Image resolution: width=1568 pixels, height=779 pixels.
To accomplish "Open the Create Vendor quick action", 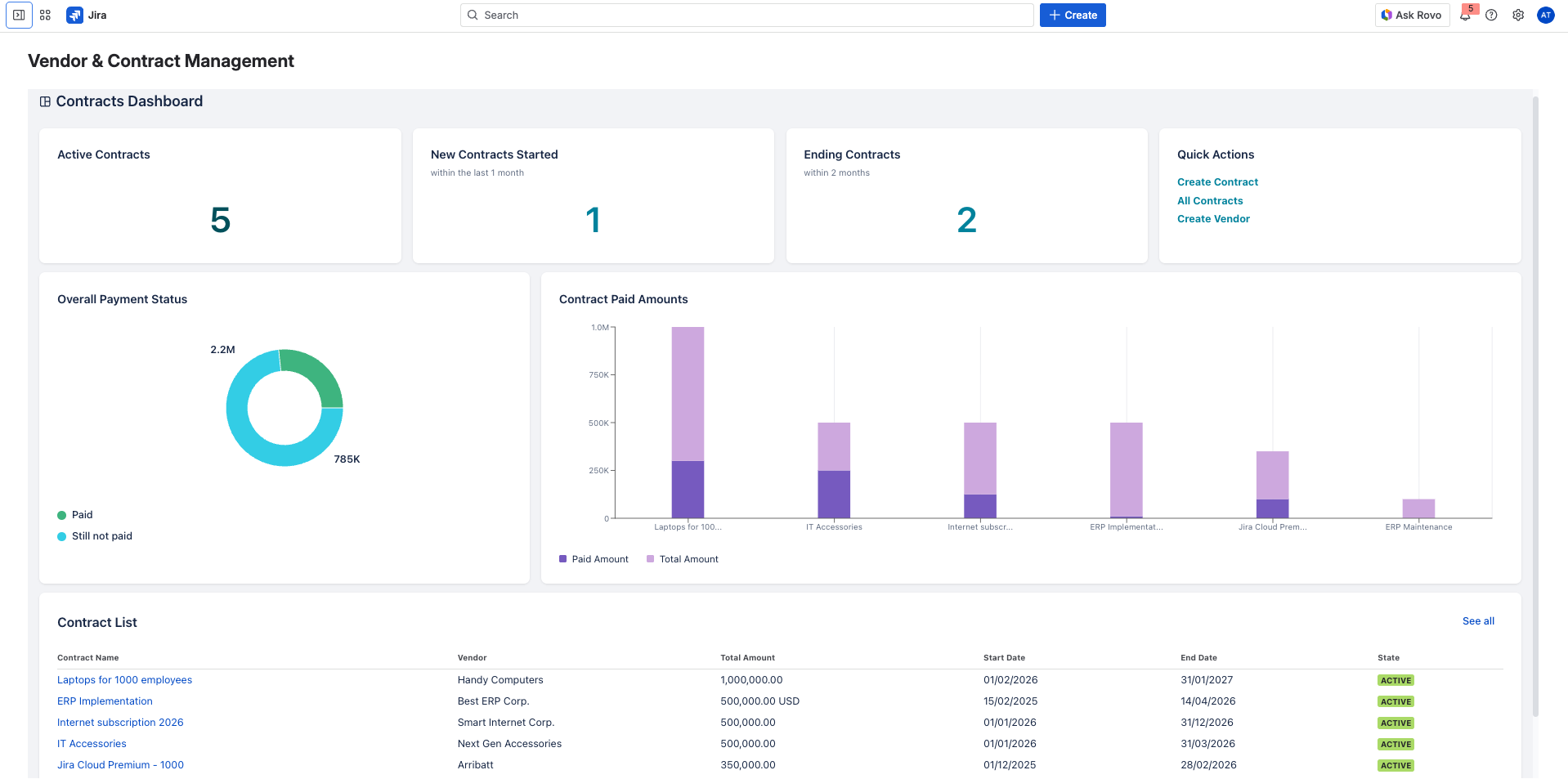I will click(x=1213, y=218).
